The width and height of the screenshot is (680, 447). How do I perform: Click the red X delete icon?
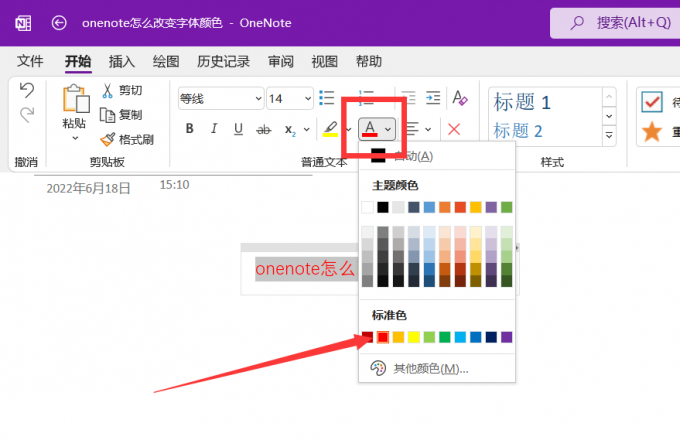pyautogui.click(x=454, y=129)
